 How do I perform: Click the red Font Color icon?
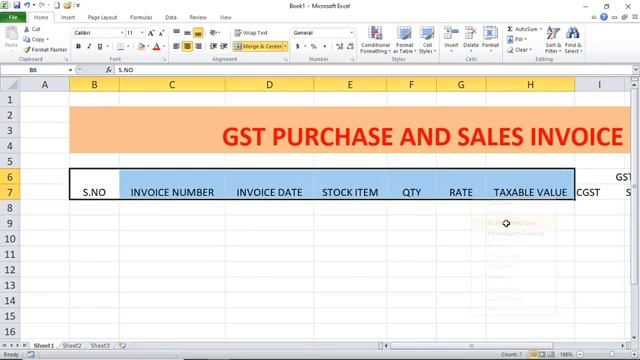[x=156, y=47]
